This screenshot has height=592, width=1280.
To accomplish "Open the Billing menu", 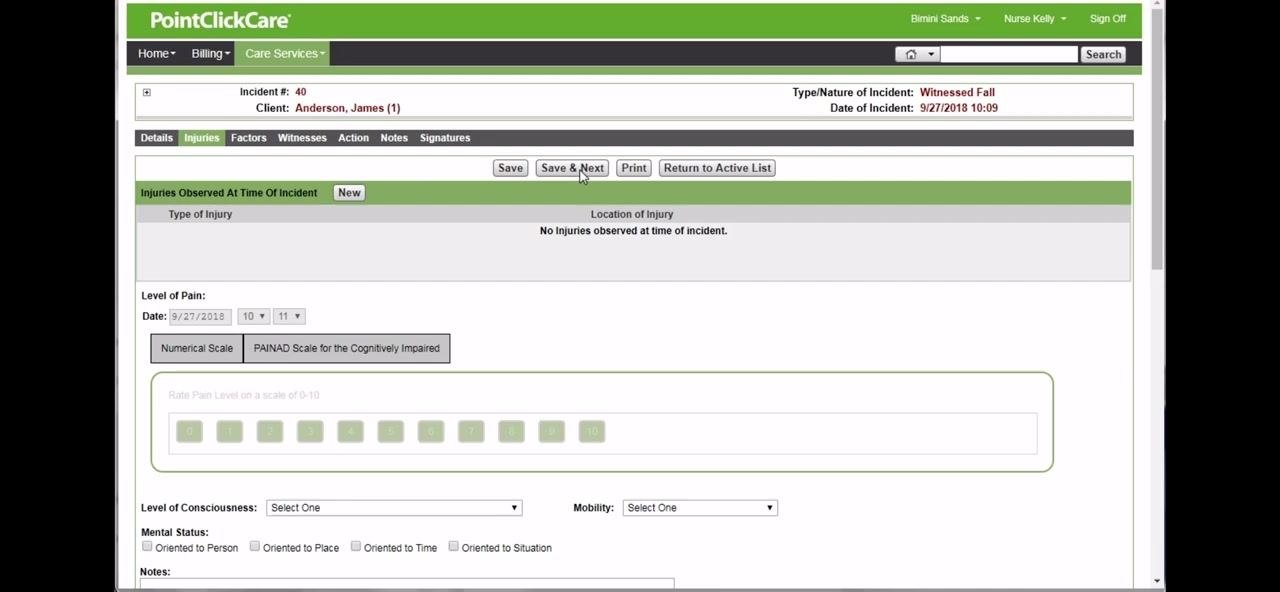I will click(210, 54).
